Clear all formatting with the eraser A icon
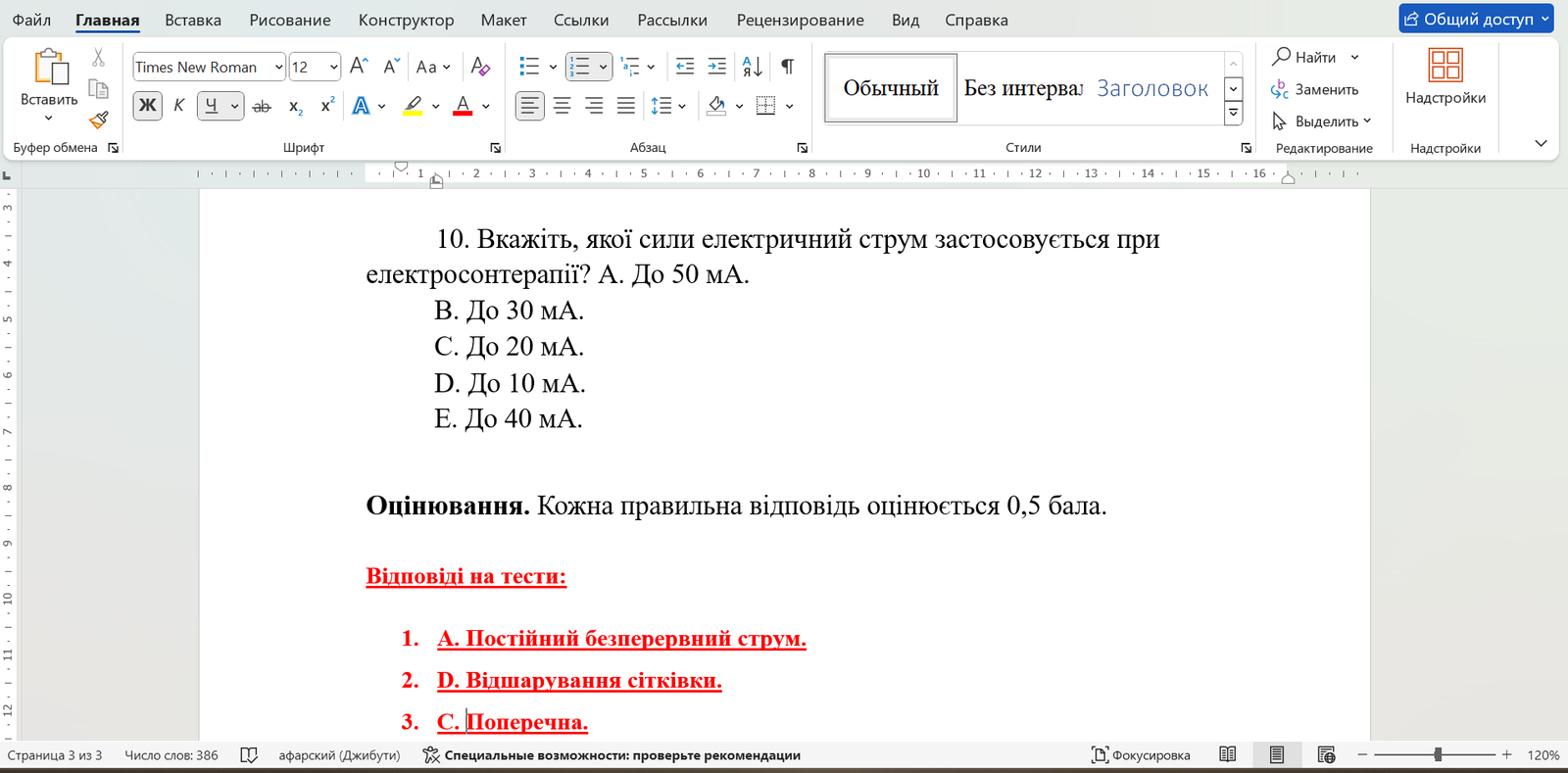This screenshot has height=773, width=1568. (x=480, y=67)
